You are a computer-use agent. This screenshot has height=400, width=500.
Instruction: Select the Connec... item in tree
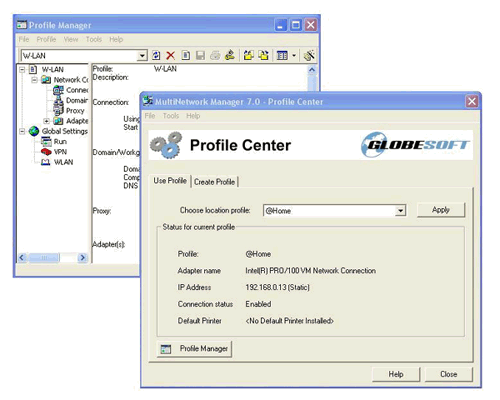pyautogui.click(x=77, y=90)
